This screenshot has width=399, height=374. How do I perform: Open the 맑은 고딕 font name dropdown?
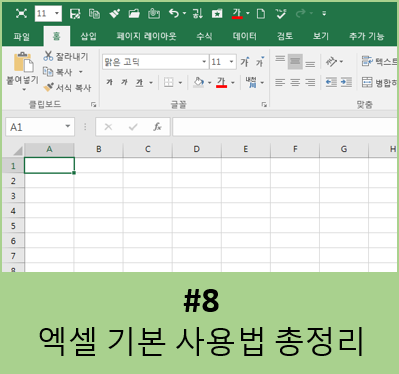pos(204,62)
